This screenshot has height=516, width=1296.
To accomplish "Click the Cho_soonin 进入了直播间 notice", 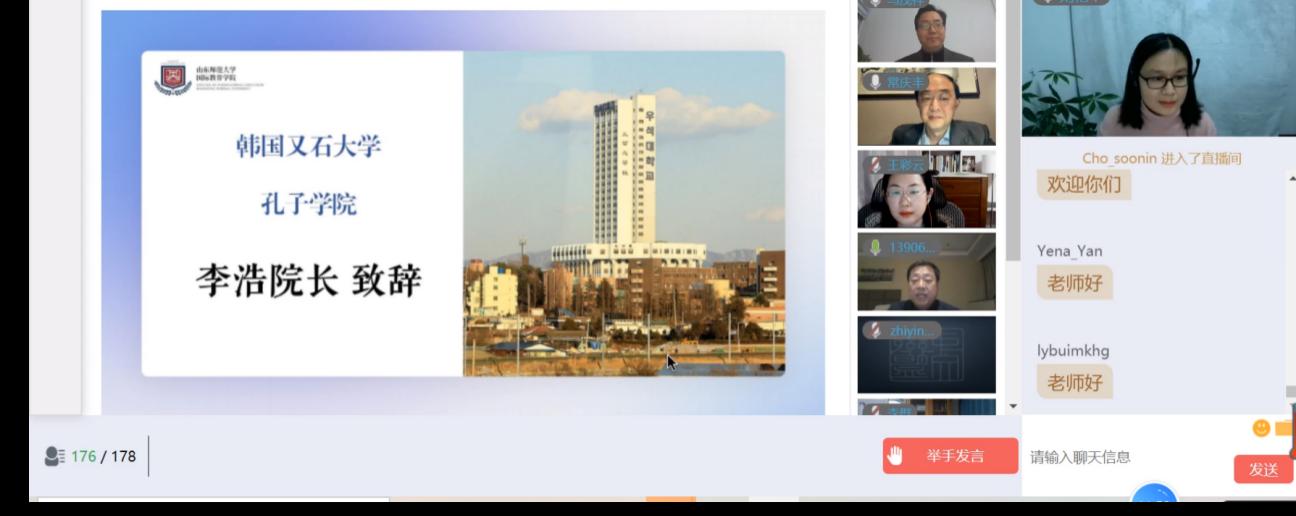I will (x=1161, y=158).
